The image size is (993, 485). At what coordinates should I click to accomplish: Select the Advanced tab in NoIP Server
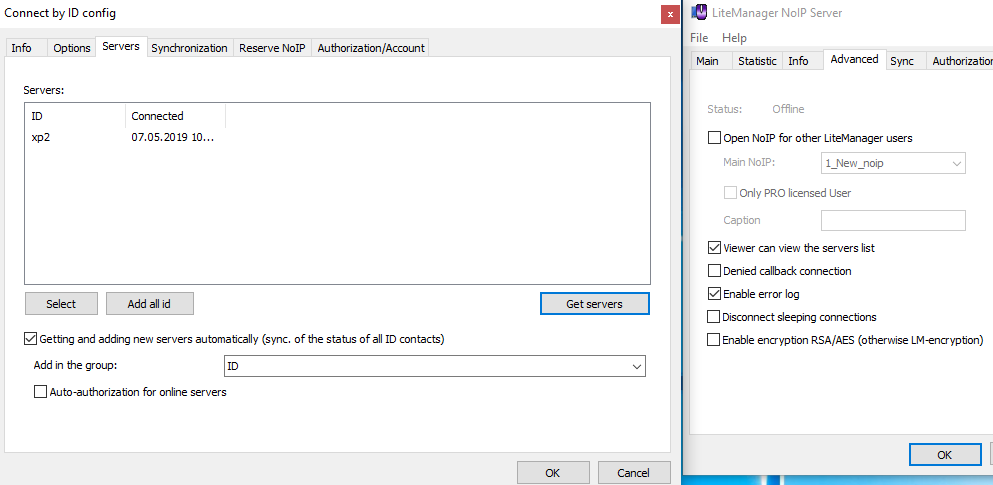tap(854, 60)
